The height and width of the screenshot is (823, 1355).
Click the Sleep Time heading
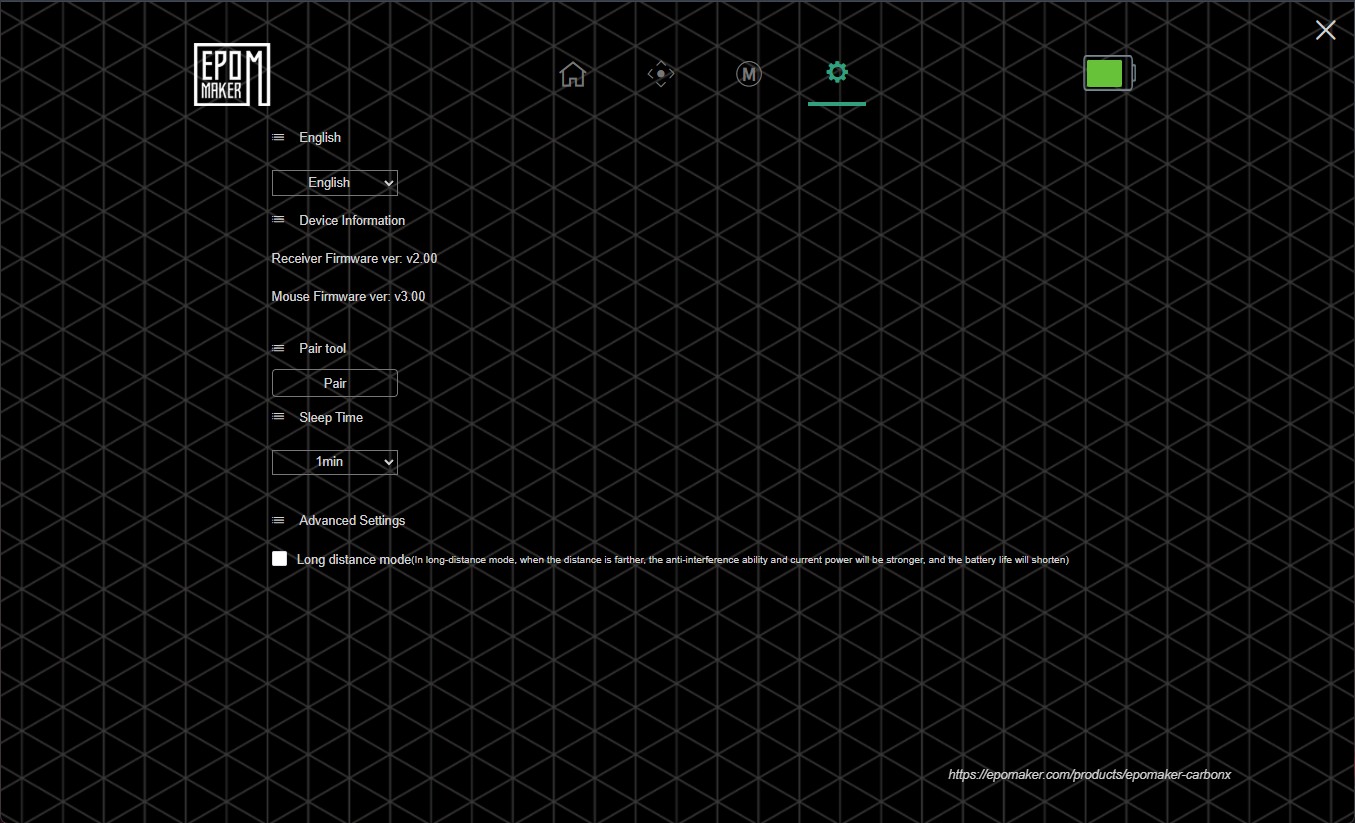[x=331, y=417]
